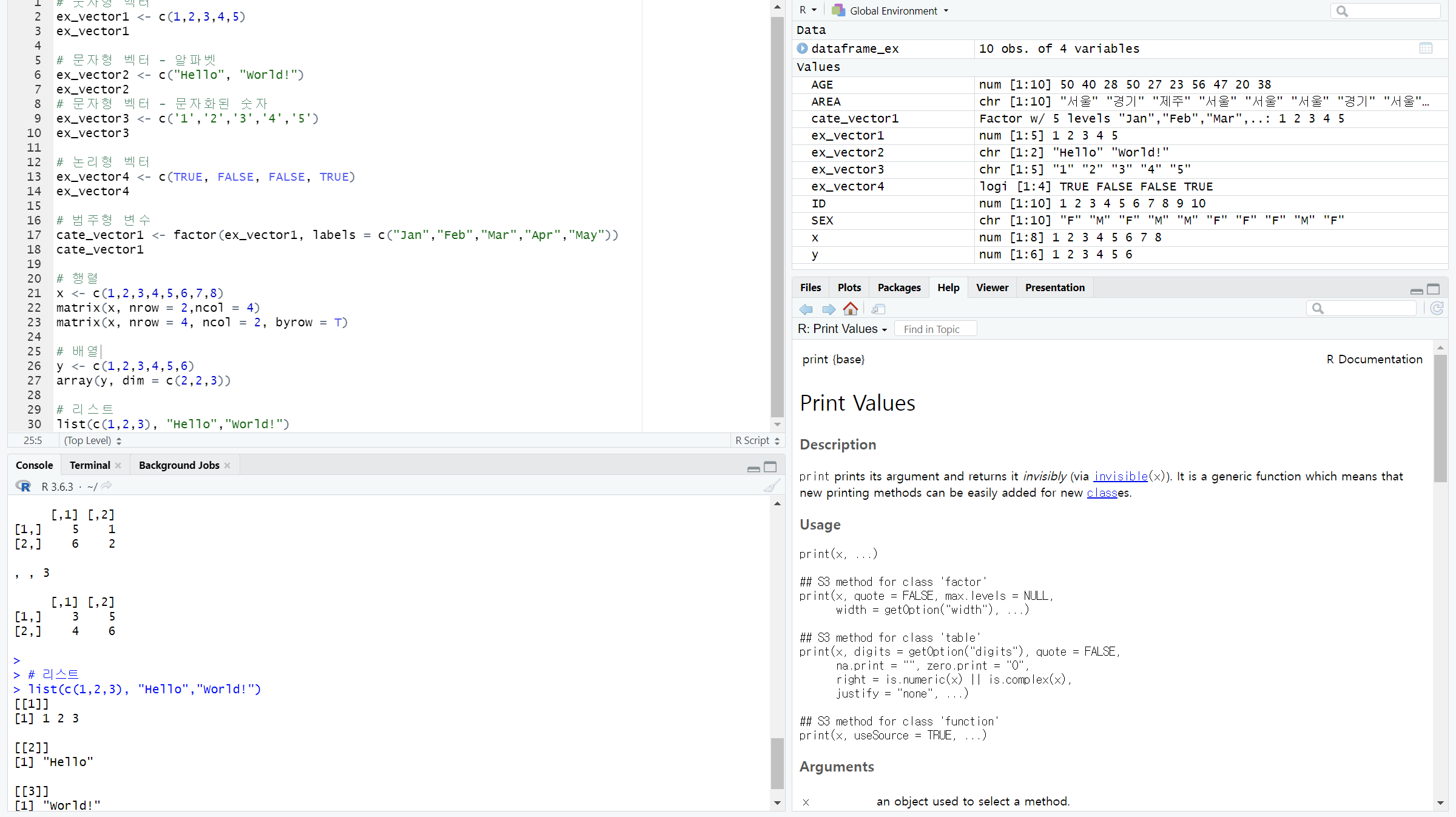Click the Help pane vertical scrollbar
Screen dimensions: 1456x817
pos(1440,419)
